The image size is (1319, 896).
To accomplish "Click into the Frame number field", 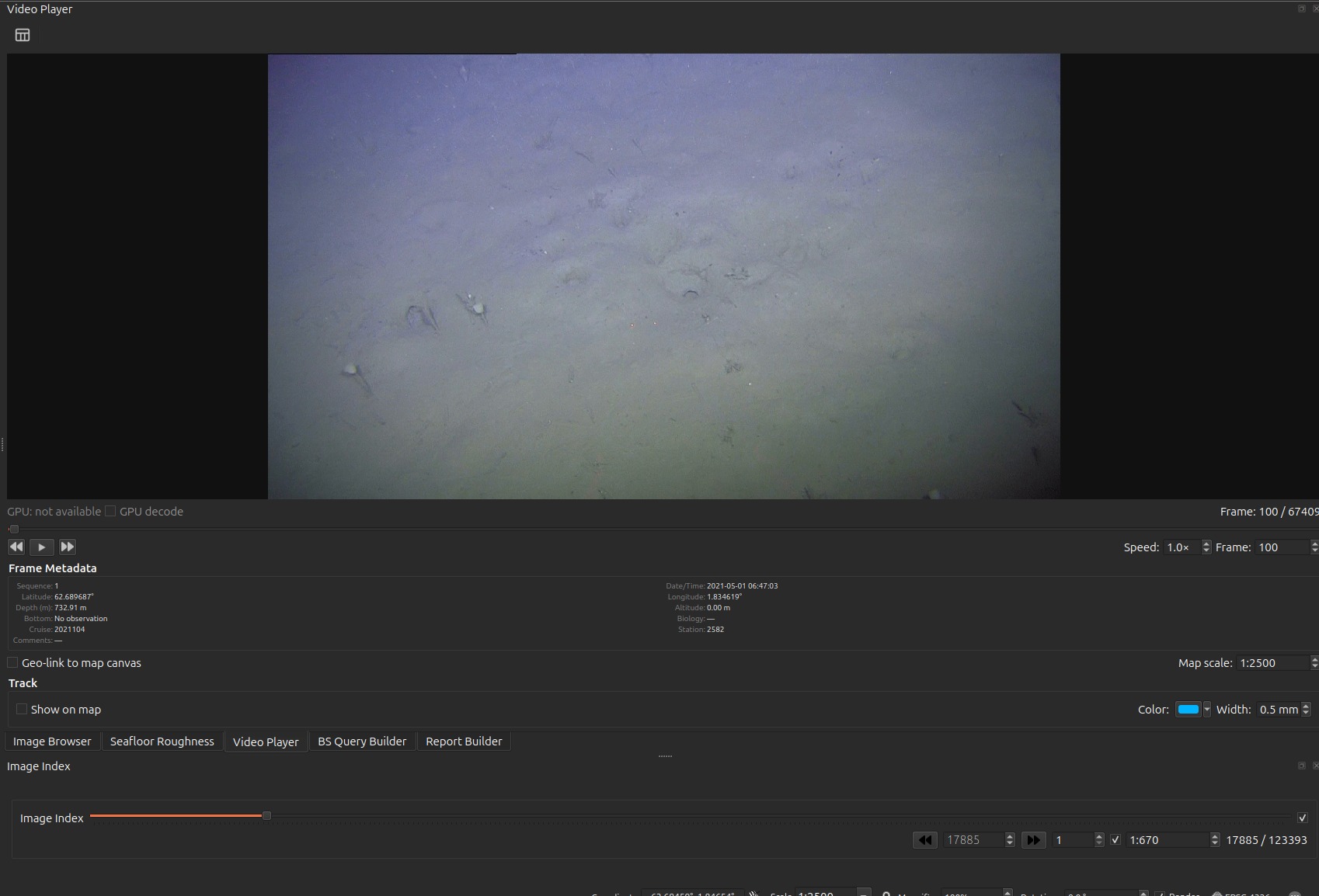I will click(x=1282, y=547).
